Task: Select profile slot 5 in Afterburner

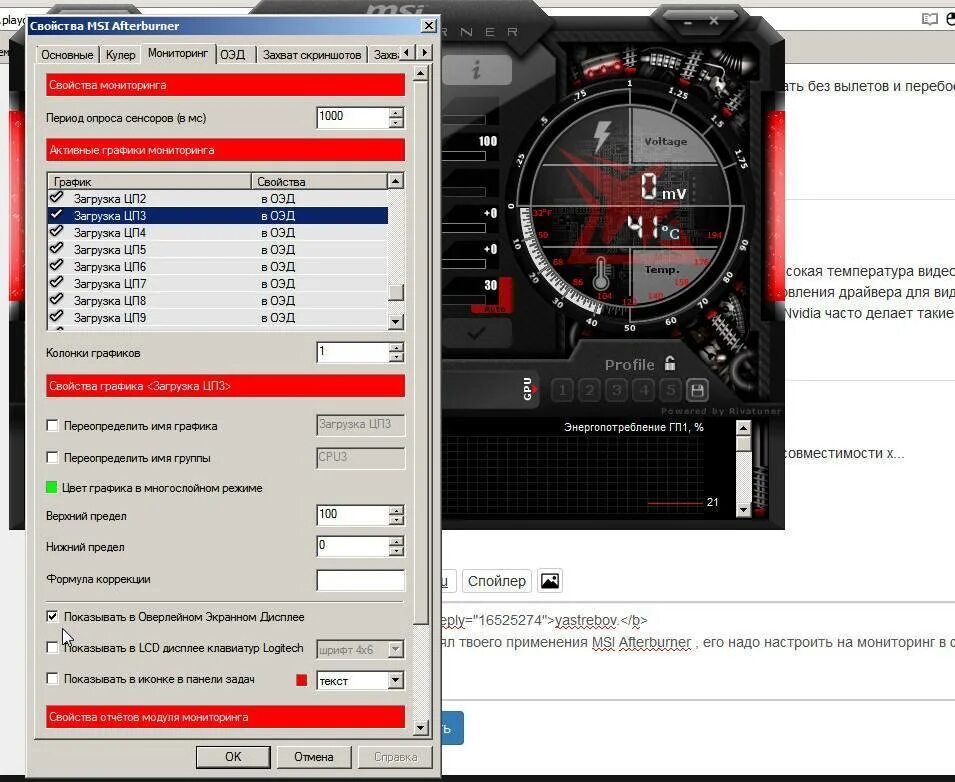Action: tap(671, 390)
